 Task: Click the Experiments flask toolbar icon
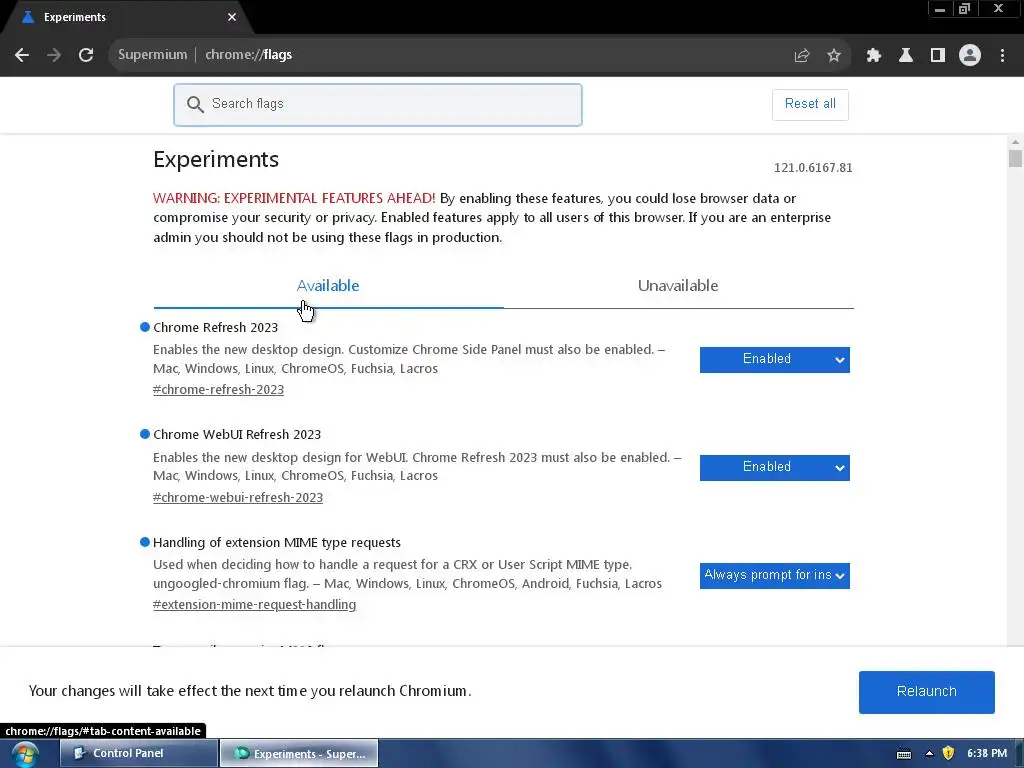pyautogui.click(x=906, y=56)
